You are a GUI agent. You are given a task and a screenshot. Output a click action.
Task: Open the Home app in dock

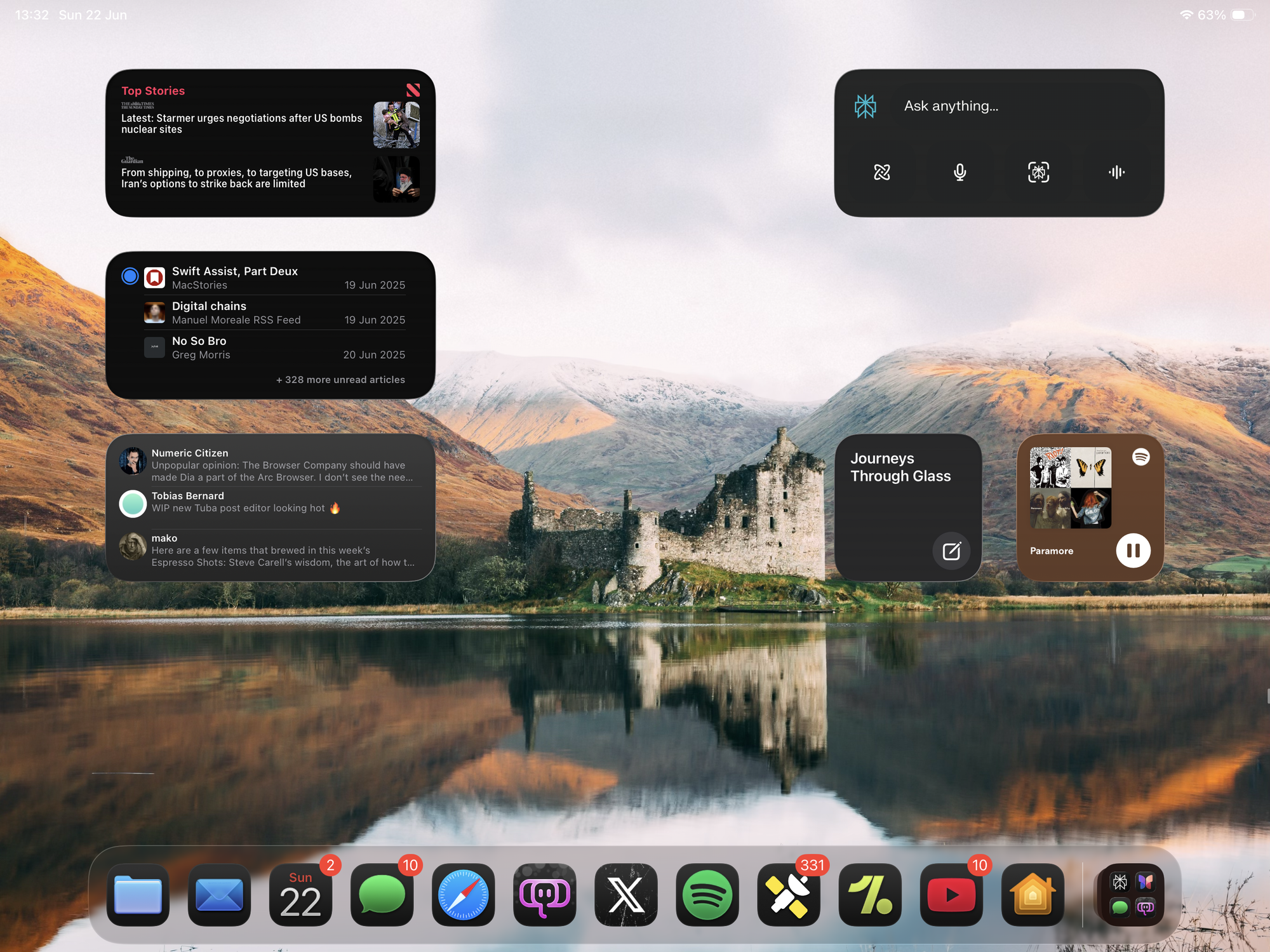[1033, 895]
